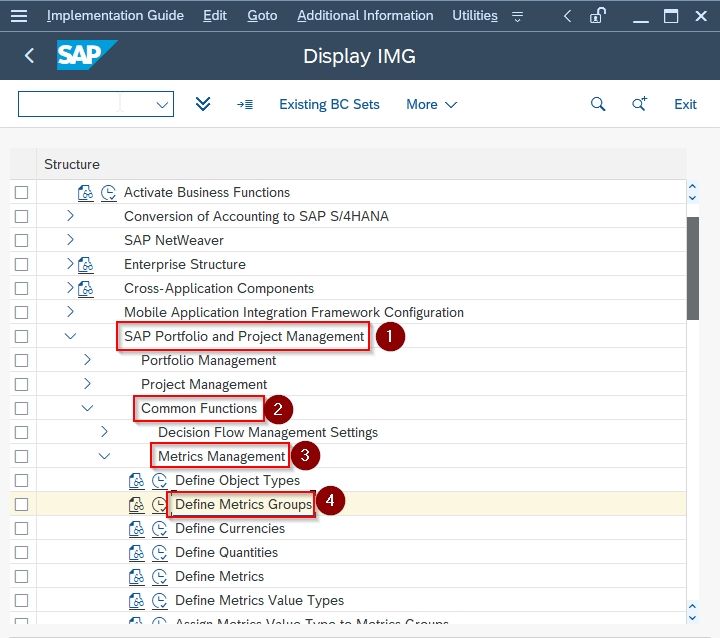Click the vertical scrollbar thumb
This screenshot has width=720, height=638.
tap(692, 269)
